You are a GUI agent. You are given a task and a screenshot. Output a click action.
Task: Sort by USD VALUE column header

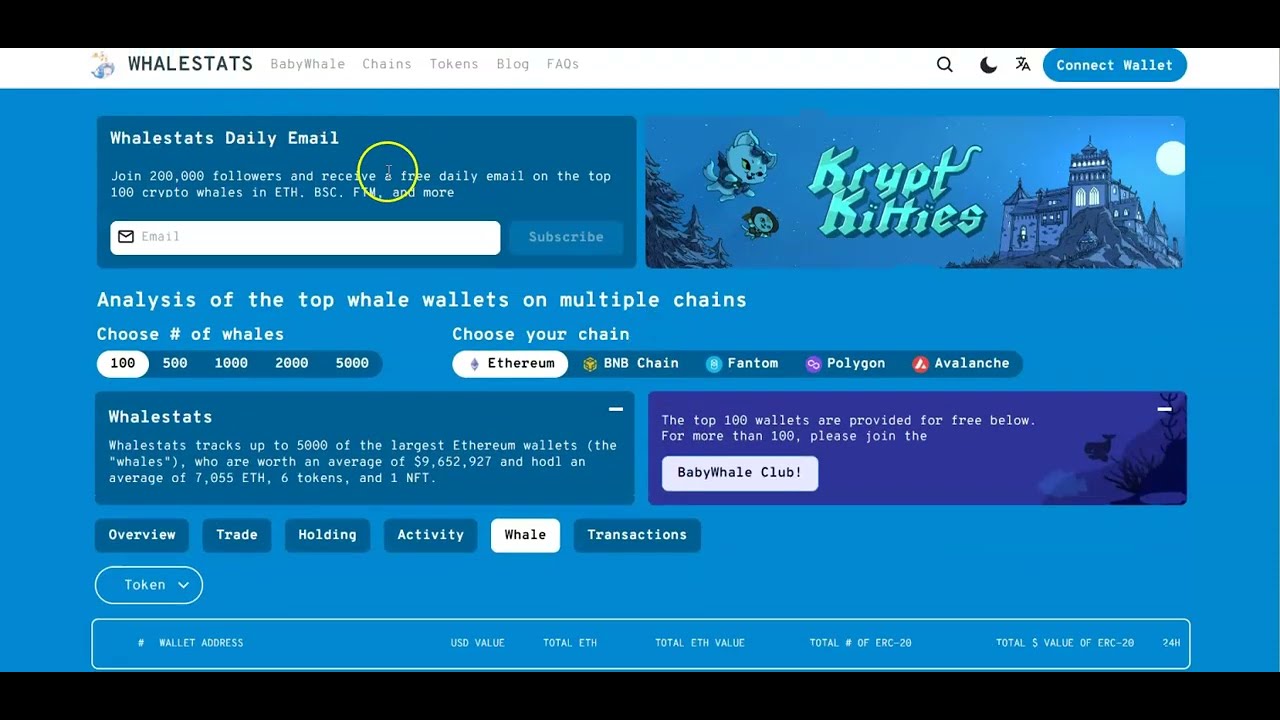click(x=478, y=643)
